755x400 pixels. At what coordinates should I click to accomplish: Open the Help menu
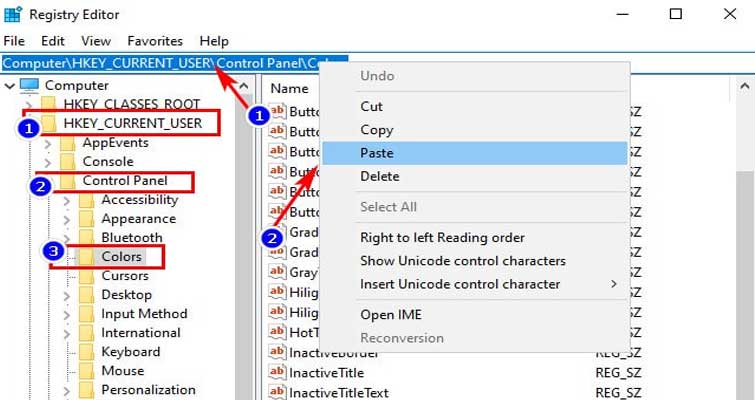pos(214,41)
